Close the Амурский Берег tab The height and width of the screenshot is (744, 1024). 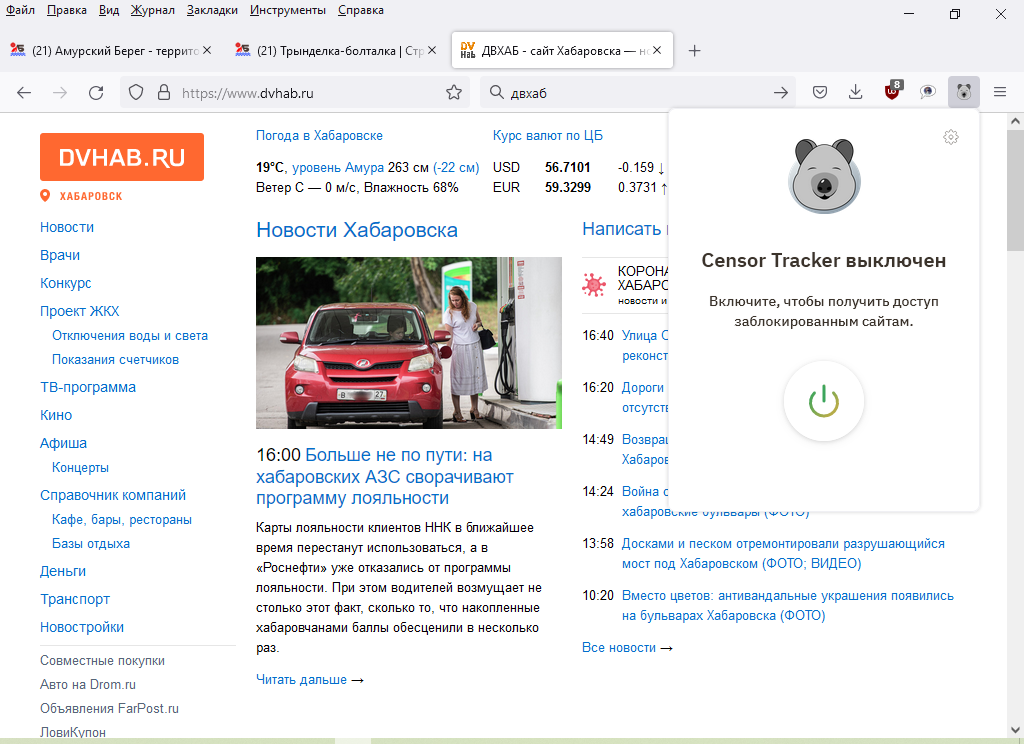(207, 50)
